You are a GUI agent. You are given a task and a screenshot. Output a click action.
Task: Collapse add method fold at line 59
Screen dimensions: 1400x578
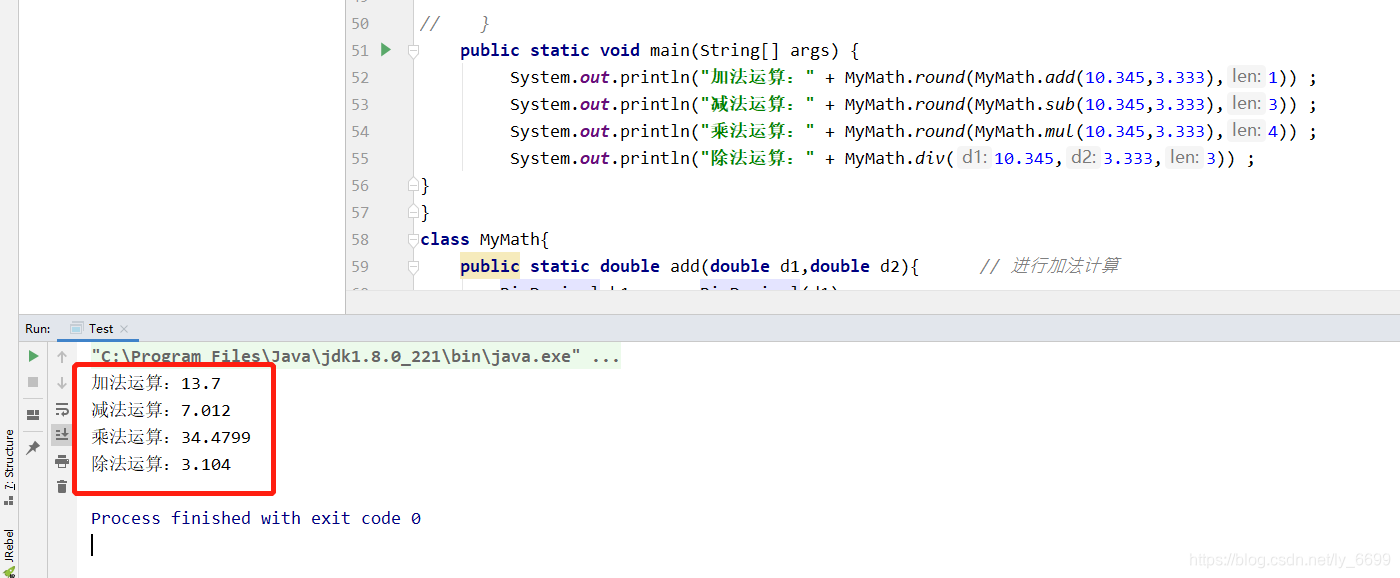point(414,266)
